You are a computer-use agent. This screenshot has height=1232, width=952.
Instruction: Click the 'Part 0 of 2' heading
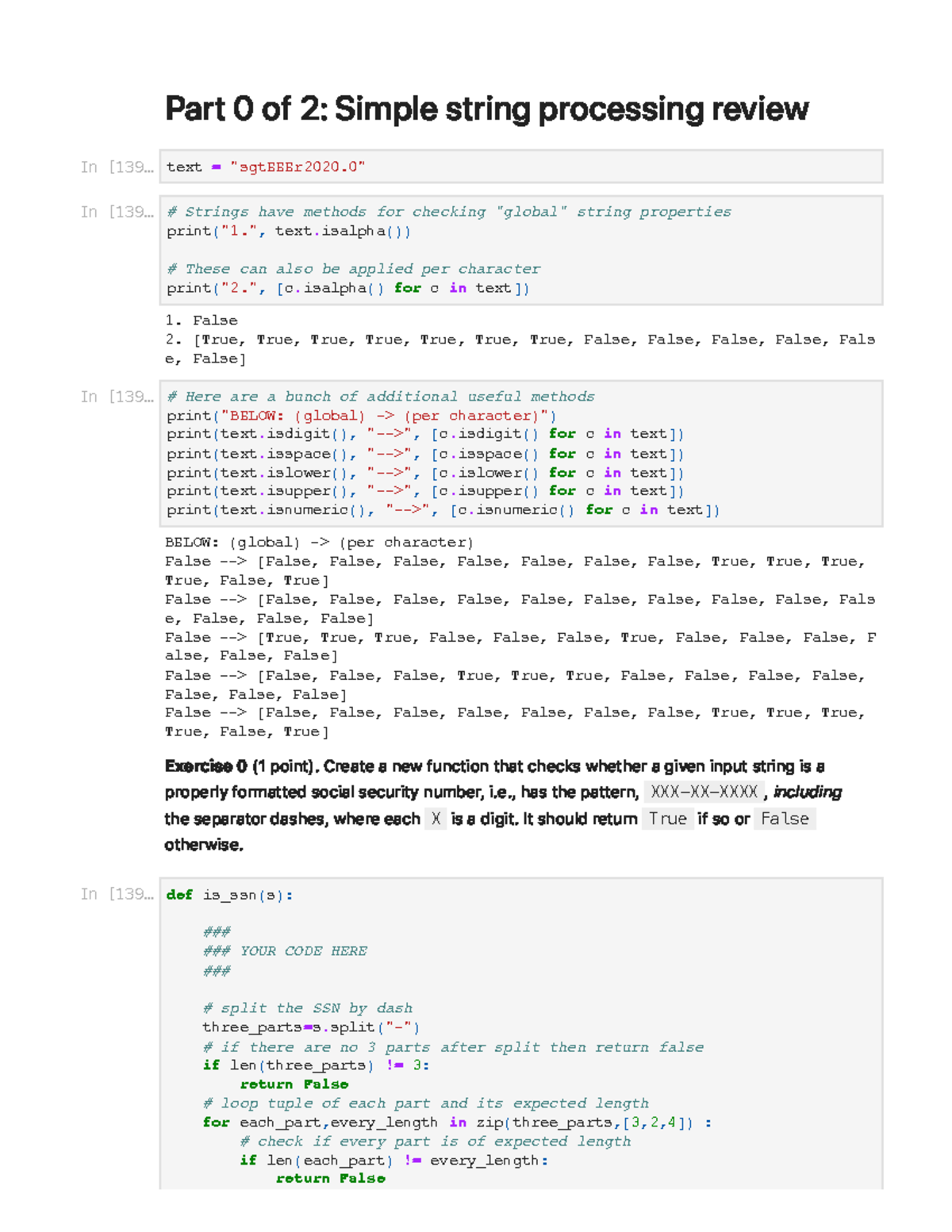486,109
